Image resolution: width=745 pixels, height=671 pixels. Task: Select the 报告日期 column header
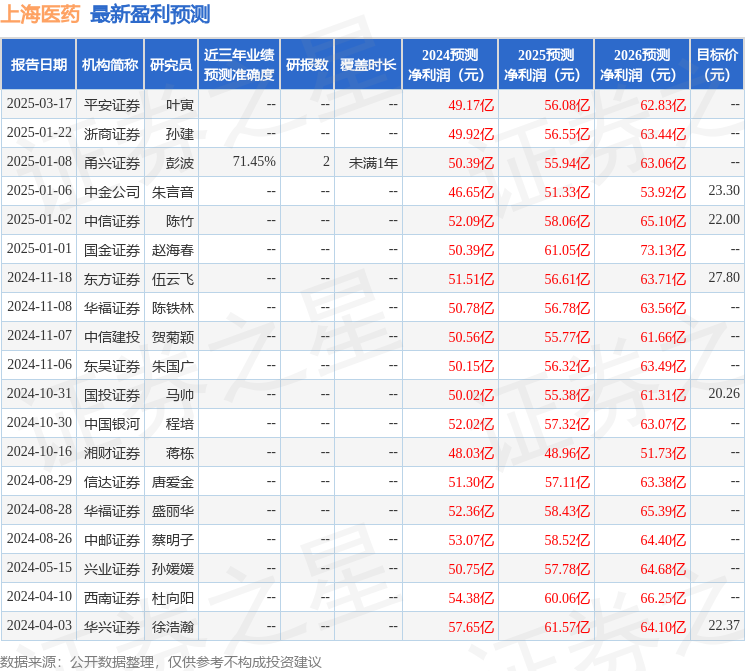pos(38,65)
